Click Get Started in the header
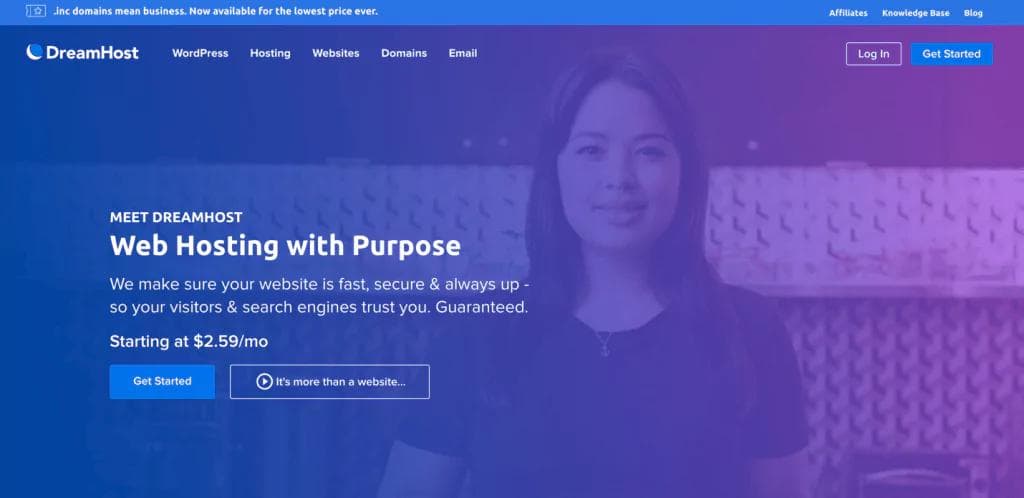Viewport: 1024px width, 498px height. tap(951, 54)
